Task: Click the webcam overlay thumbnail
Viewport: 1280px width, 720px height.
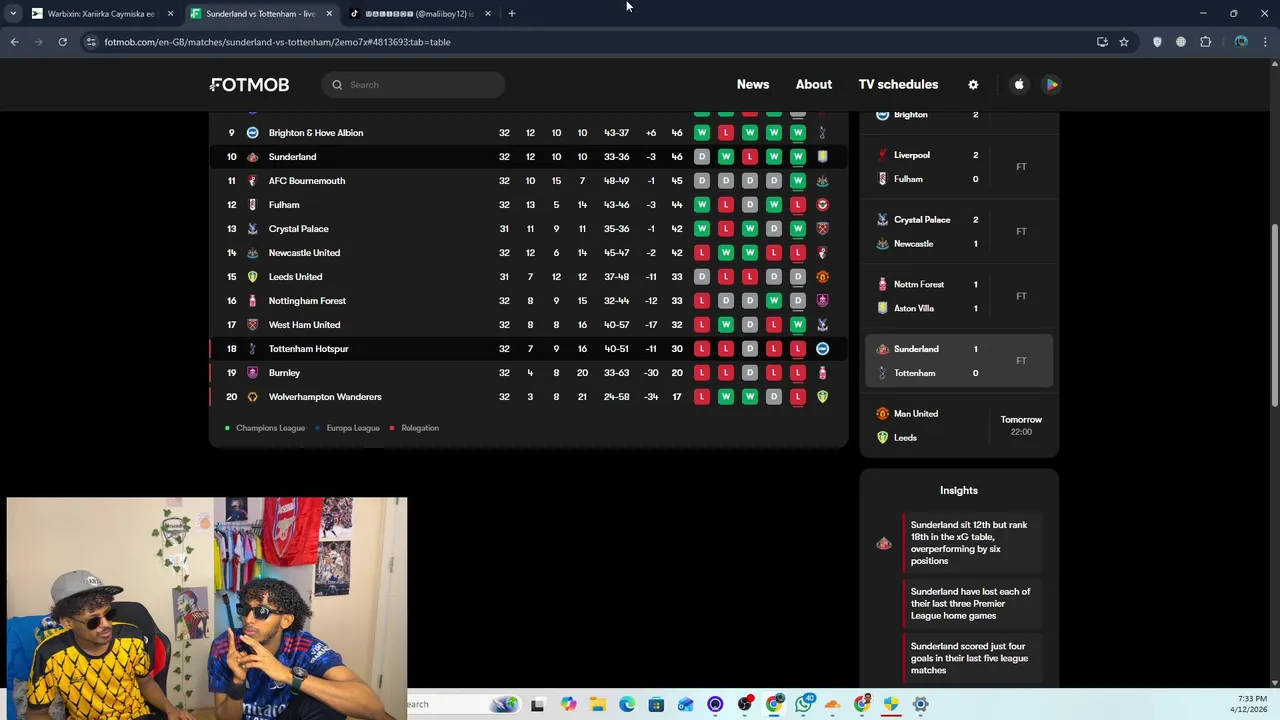Action: click(207, 608)
